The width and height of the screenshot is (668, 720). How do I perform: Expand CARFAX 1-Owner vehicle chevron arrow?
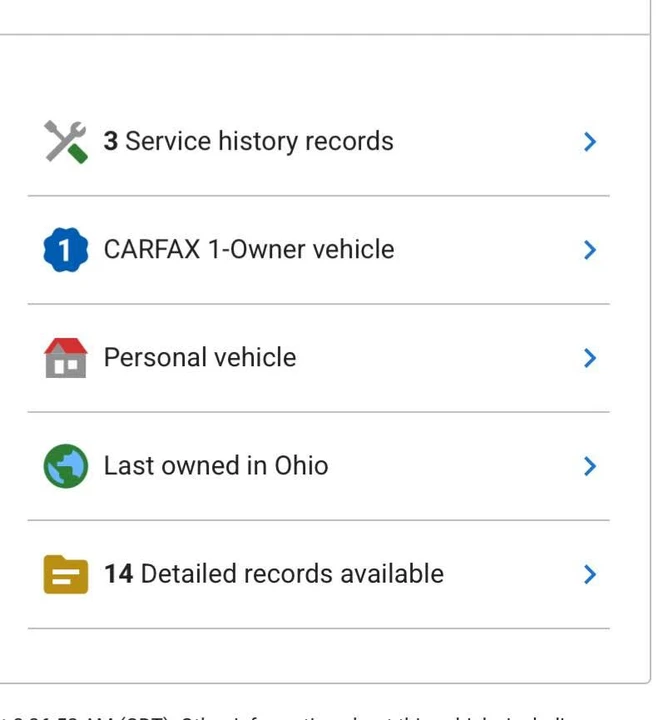pos(590,250)
